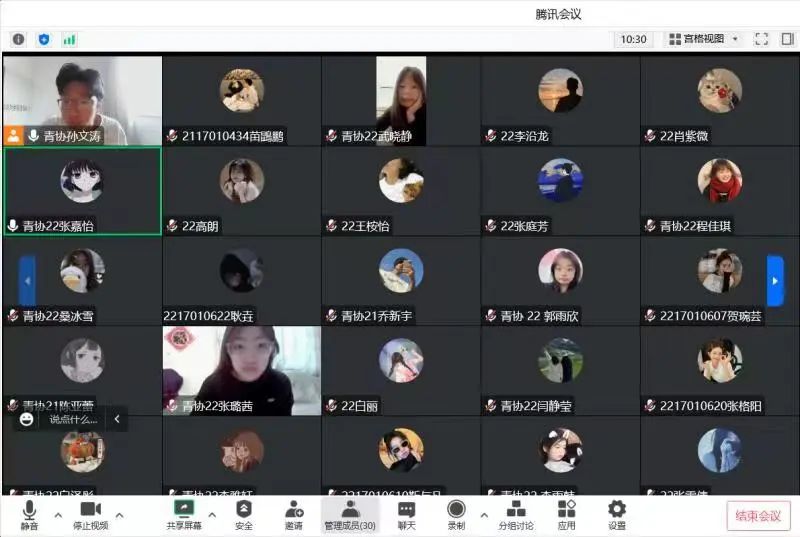800x537 pixels.
Task: Start screen sharing with 共享屏幕
Action: 184,515
